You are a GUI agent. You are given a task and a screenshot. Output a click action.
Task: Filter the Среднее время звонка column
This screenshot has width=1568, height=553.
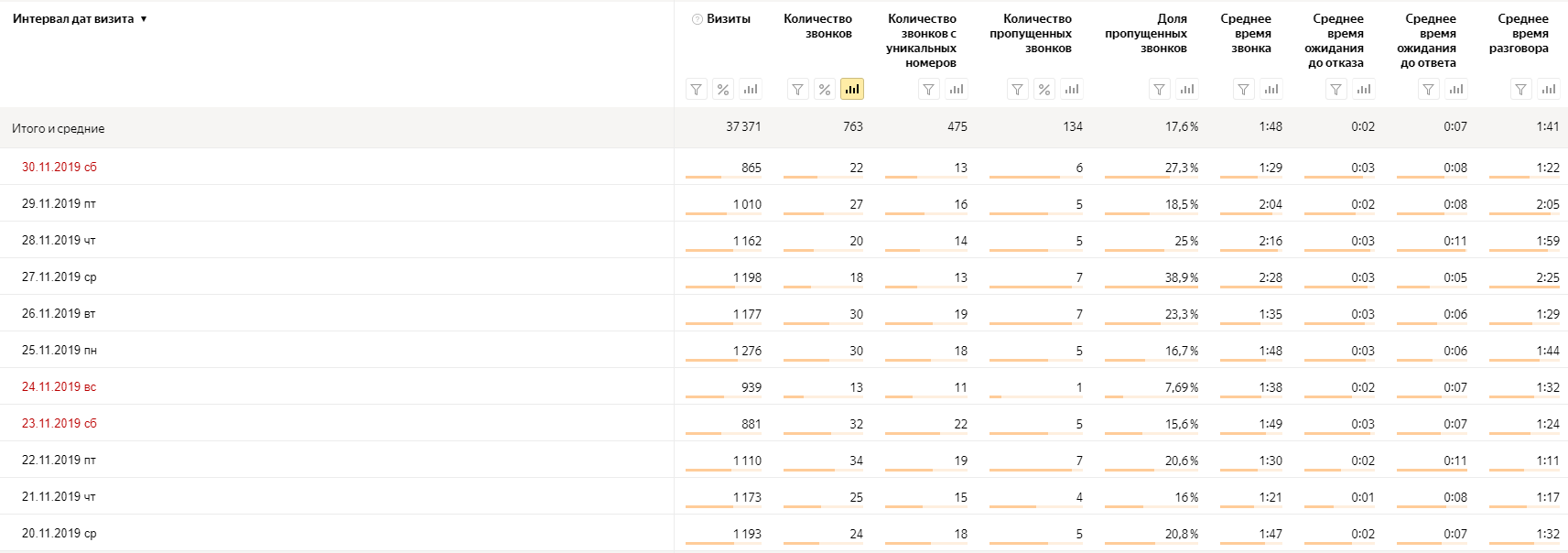click(1244, 89)
